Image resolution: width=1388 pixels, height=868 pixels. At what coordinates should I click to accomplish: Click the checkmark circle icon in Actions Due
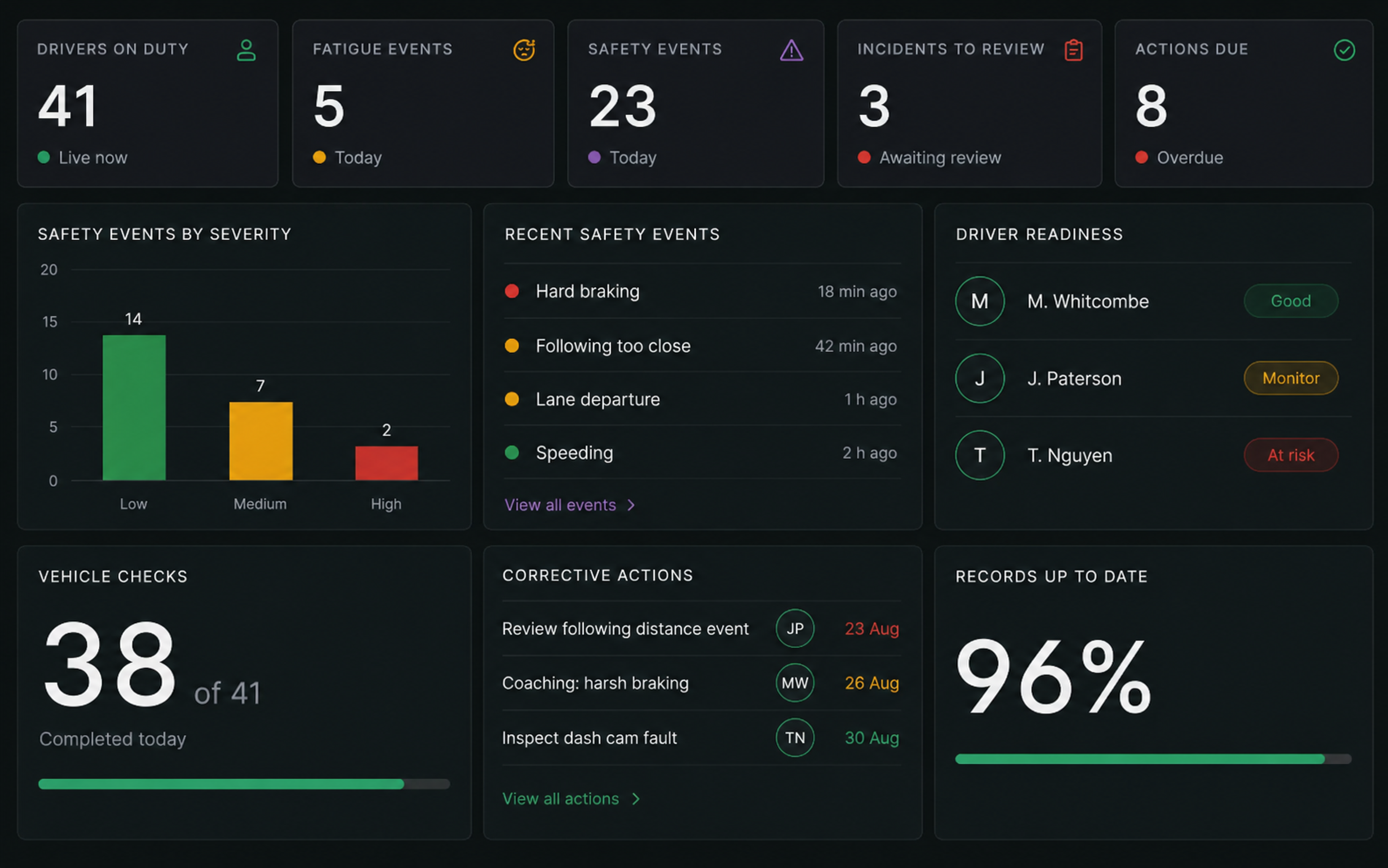pyautogui.click(x=1344, y=50)
